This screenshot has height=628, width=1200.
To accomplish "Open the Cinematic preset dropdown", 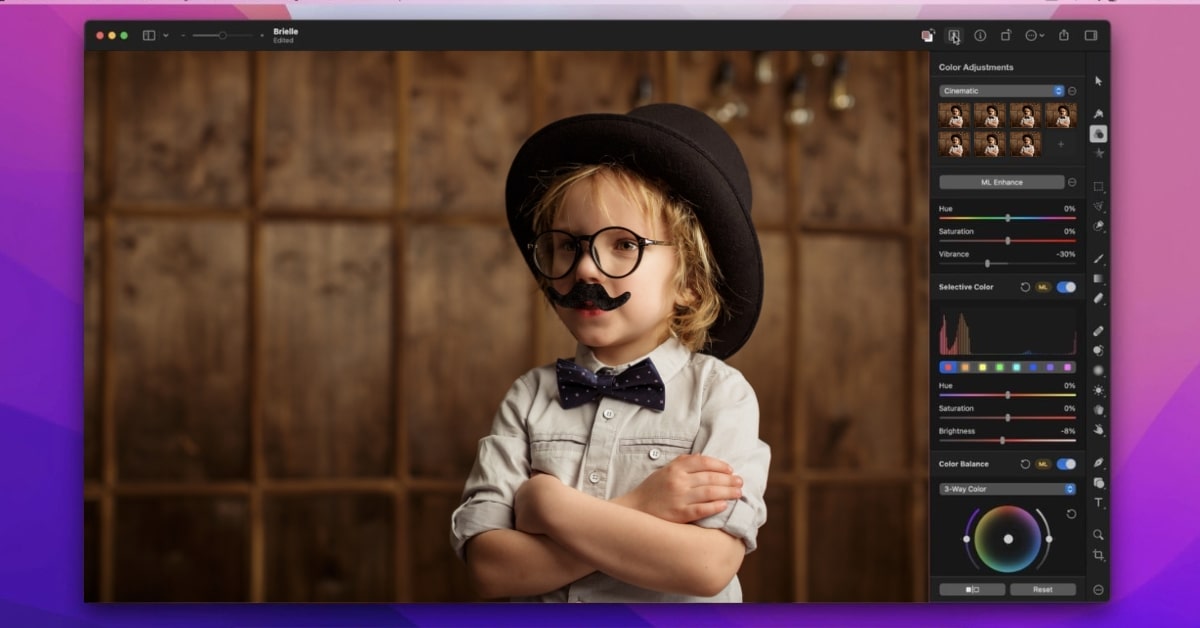I will [x=1001, y=91].
